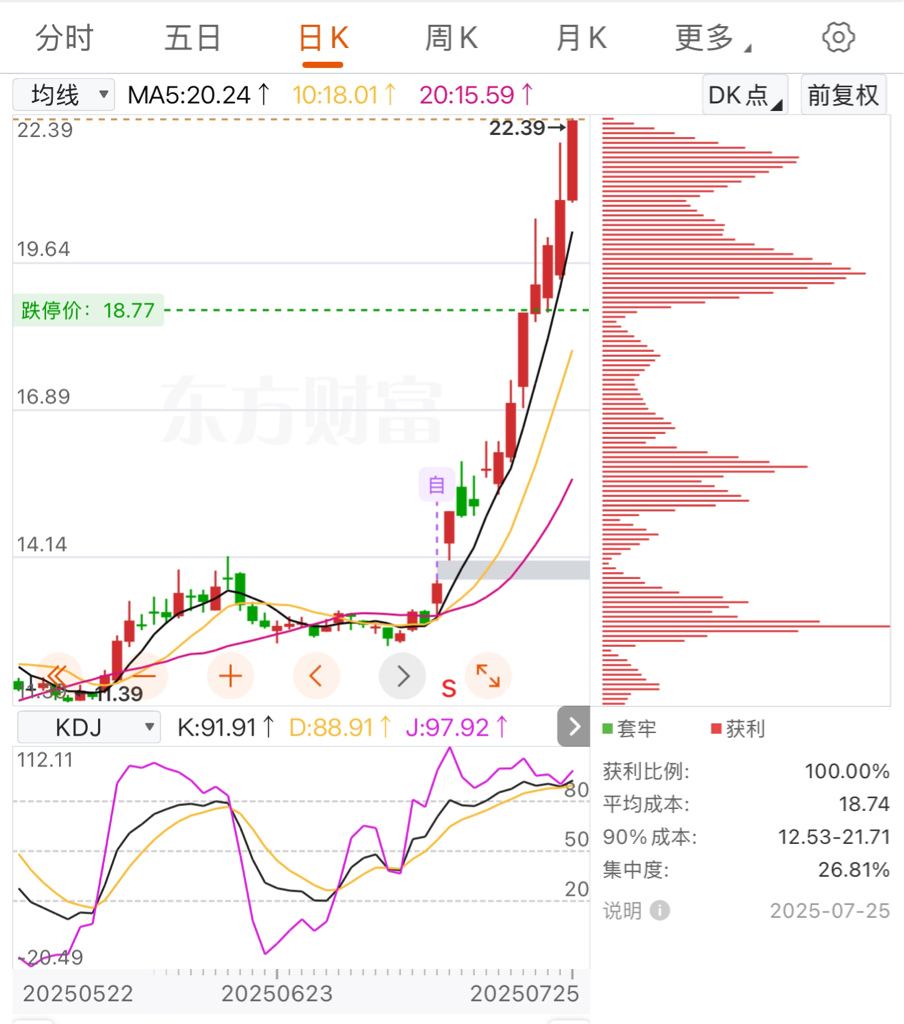904x1024 pixels.
Task: Tap the chip date 2025-07-25
Action: click(x=830, y=910)
